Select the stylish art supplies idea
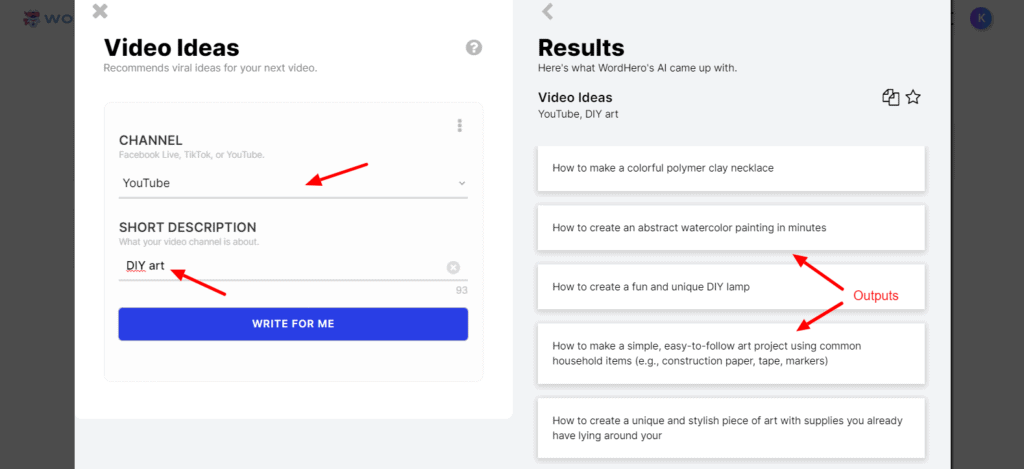This screenshot has height=469, width=1024. coord(731,428)
